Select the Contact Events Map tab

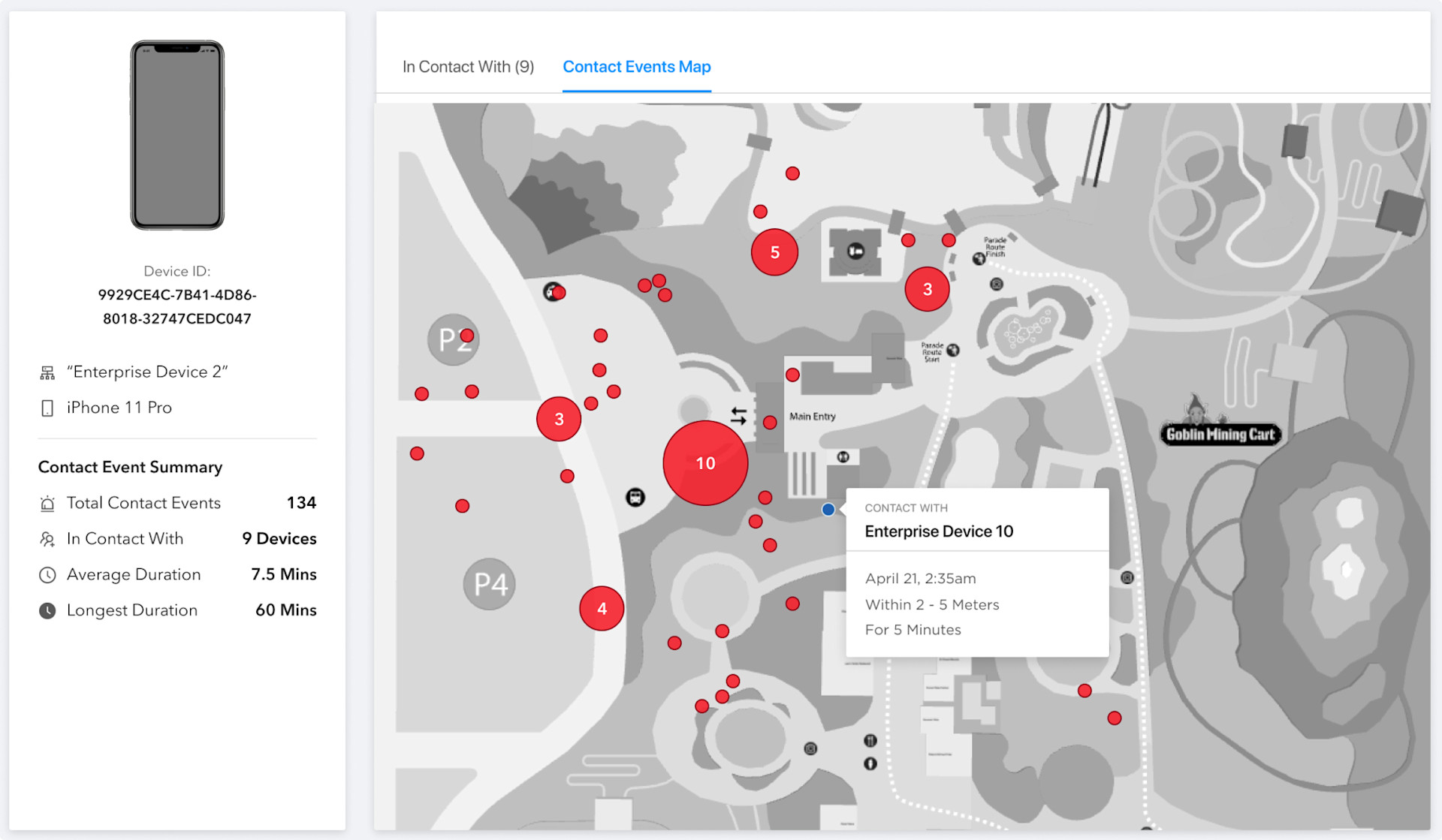pos(636,67)
